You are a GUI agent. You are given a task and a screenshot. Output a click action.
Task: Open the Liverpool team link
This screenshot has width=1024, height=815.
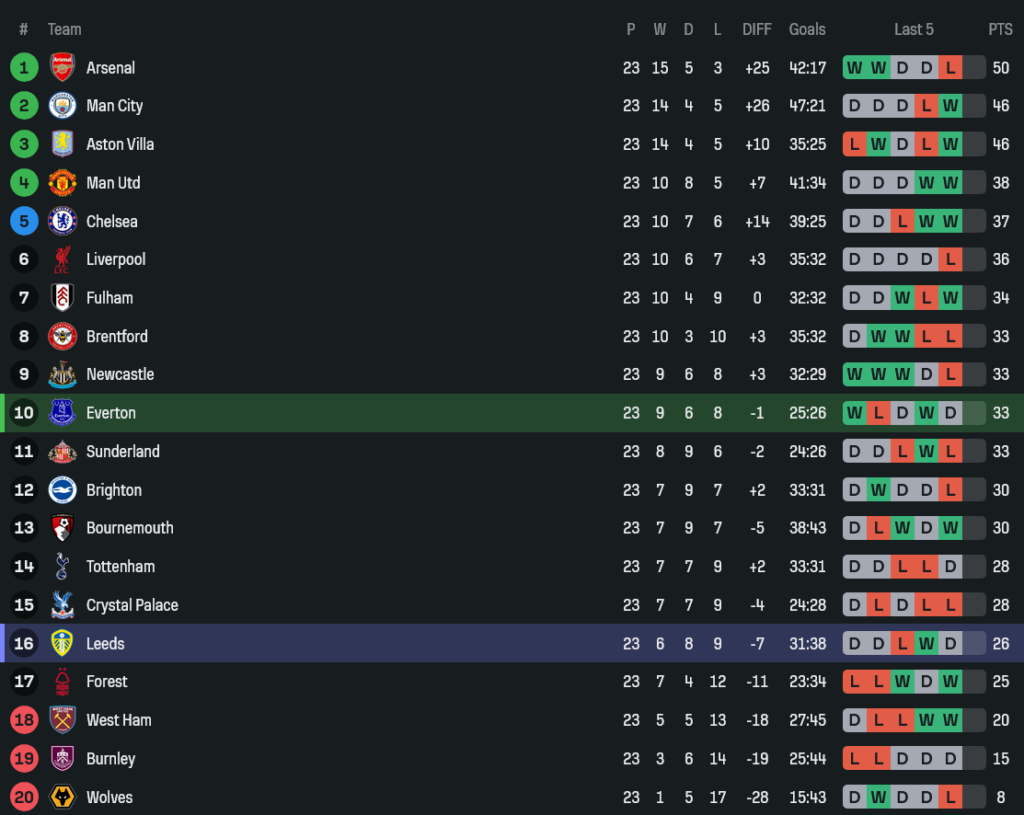point(116,259)
